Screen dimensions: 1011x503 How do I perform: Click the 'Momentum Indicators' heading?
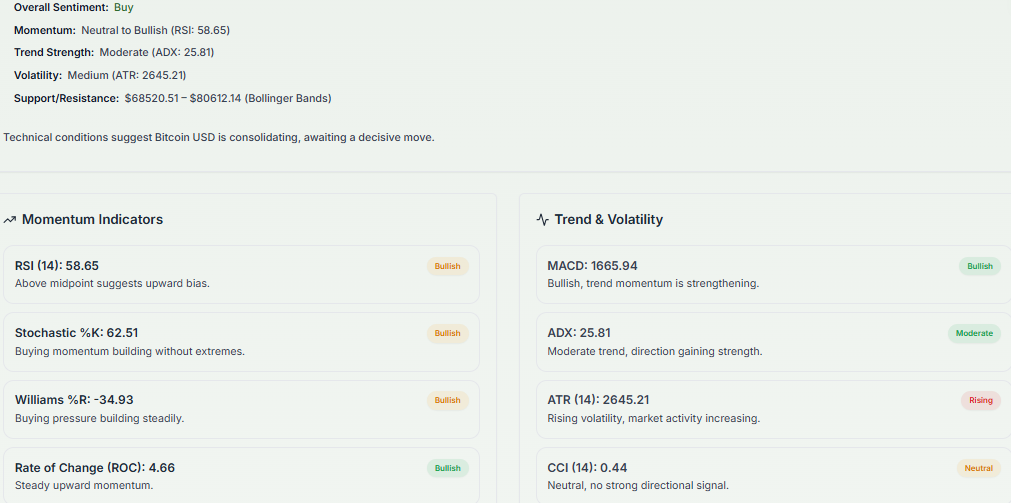[92, 219]
